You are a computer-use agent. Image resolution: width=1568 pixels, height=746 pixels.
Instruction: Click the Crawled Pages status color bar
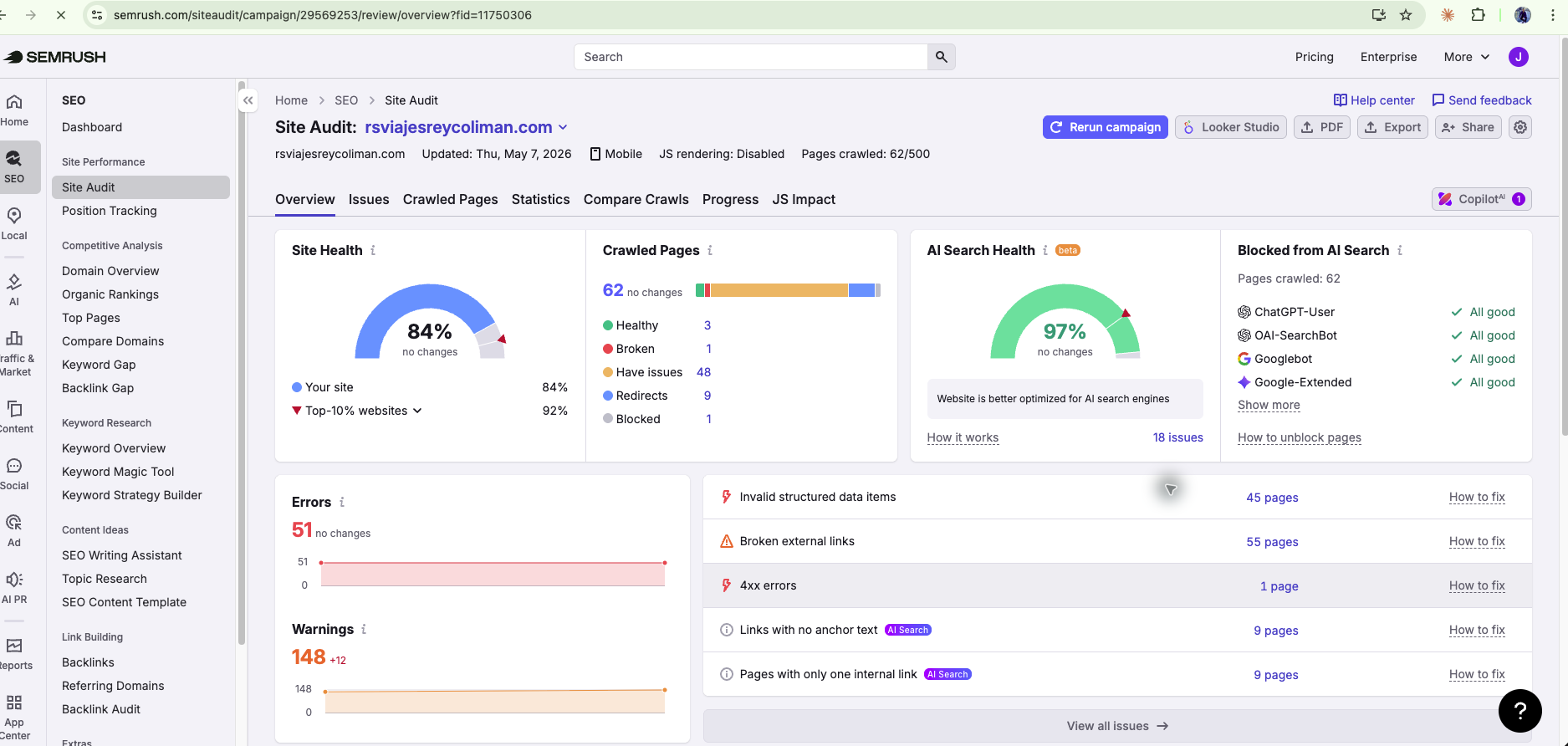point(788,290)
